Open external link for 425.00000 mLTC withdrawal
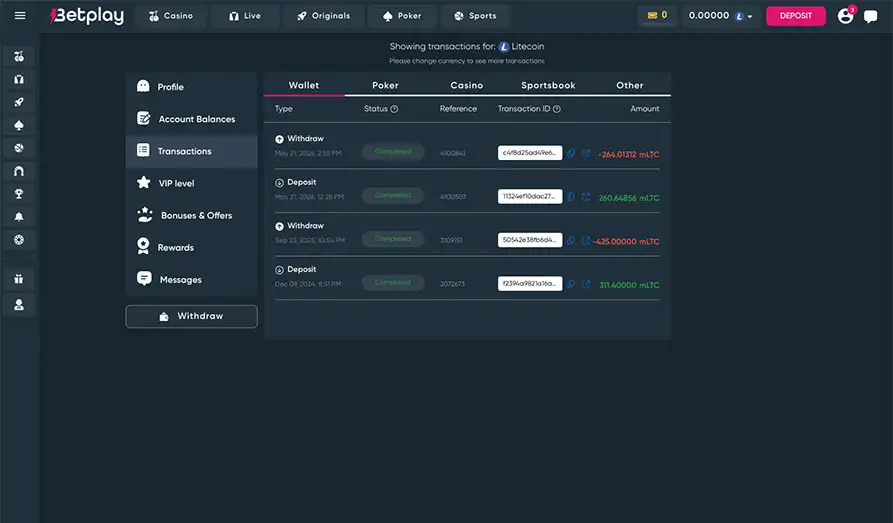The width and height of the screenshot is (893, 523). pos(585,240)
